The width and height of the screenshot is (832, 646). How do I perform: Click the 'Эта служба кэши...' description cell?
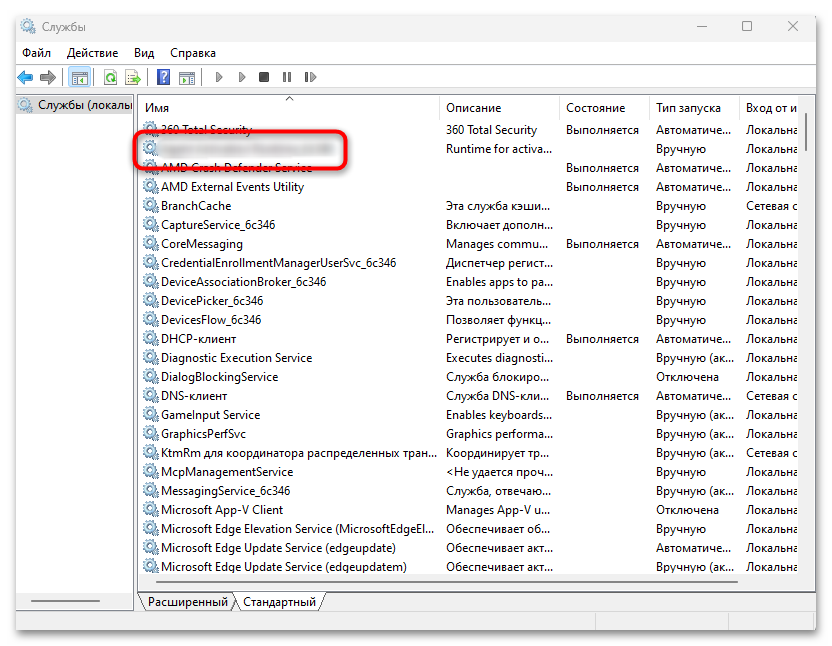click(x=498, y=205)
